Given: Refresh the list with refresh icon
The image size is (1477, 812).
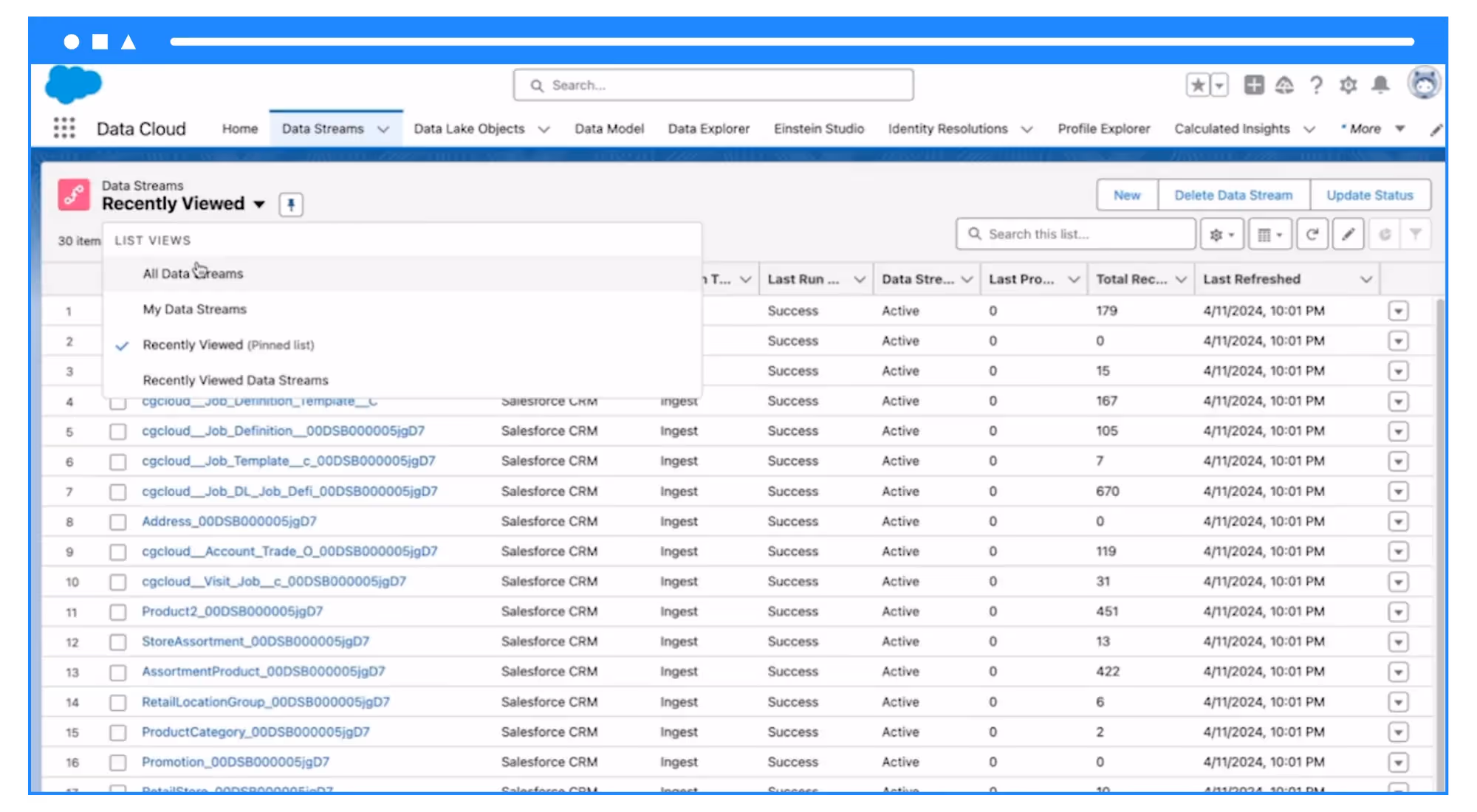Looking at the screenshot, I should click(x=1312, y=235).
